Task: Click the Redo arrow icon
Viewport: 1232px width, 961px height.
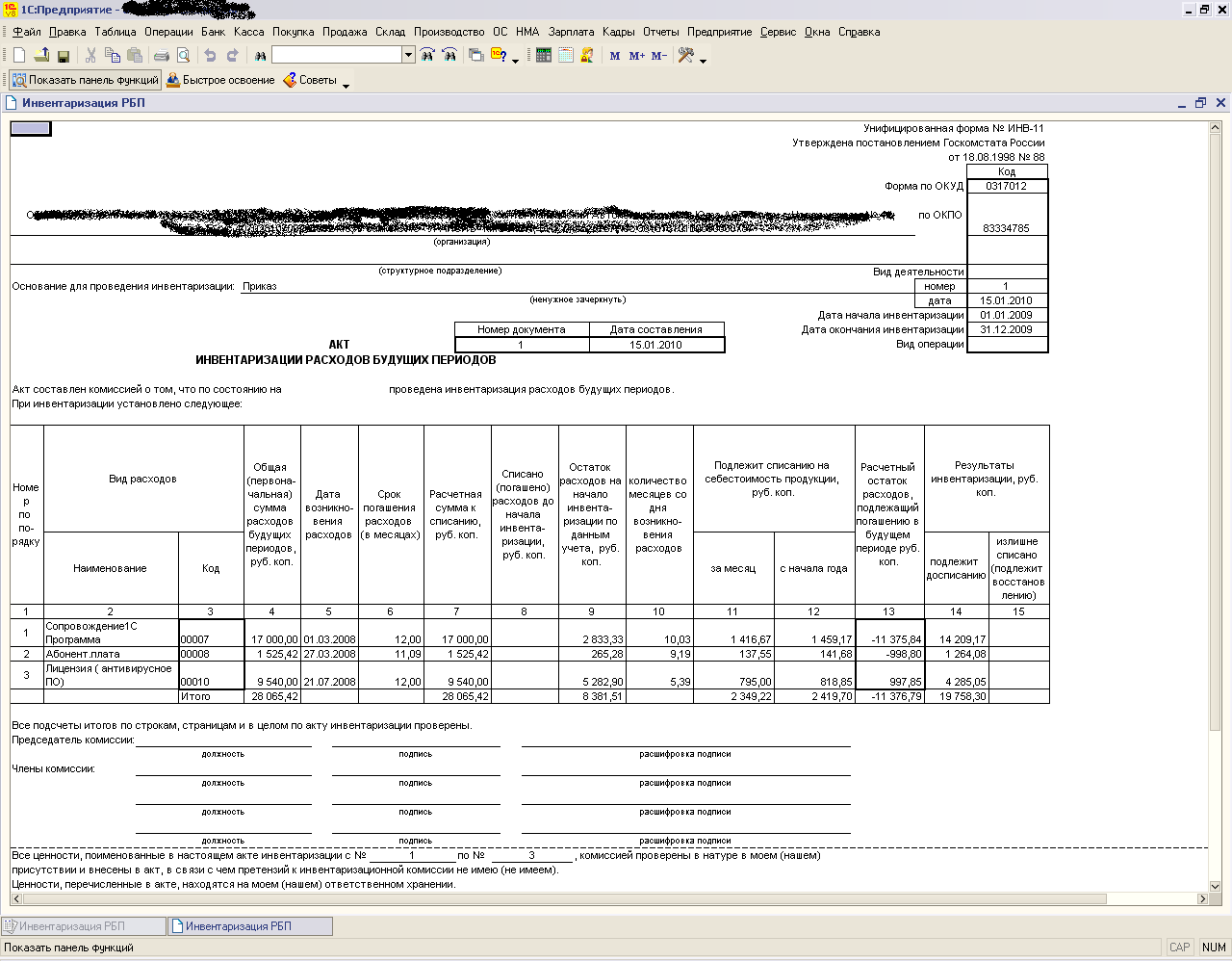Action: [233, 56]
